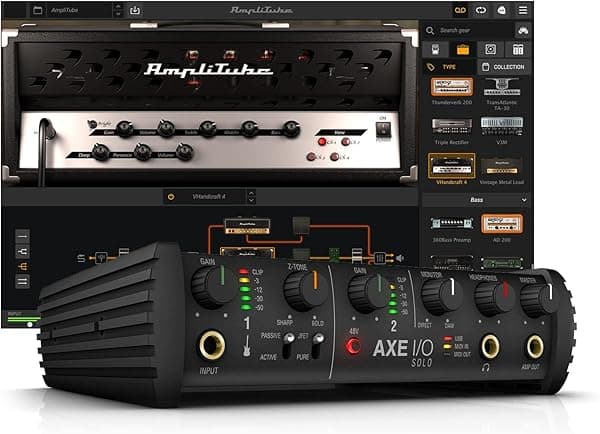This screenshot has height=434, width=600.
Task: Click the amp Treble knob
Action: [207, 128]
